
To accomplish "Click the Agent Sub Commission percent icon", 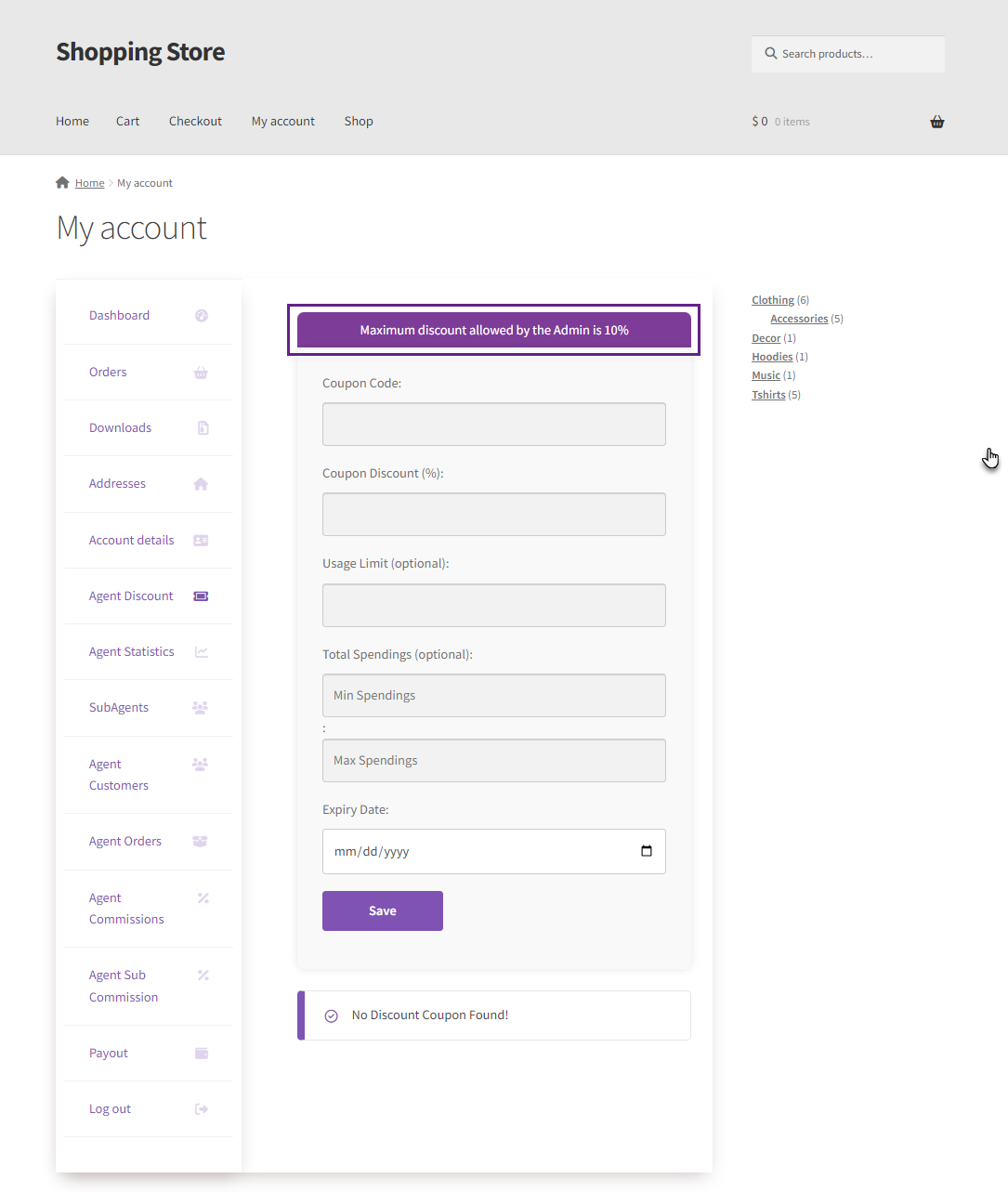I will (203, 976).
